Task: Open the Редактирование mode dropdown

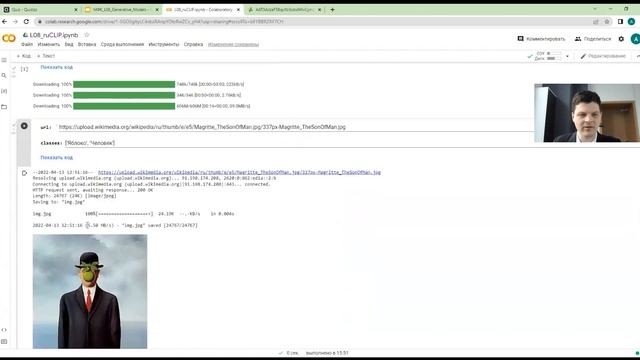Action: pyautogui.click(x=603, y=56)
